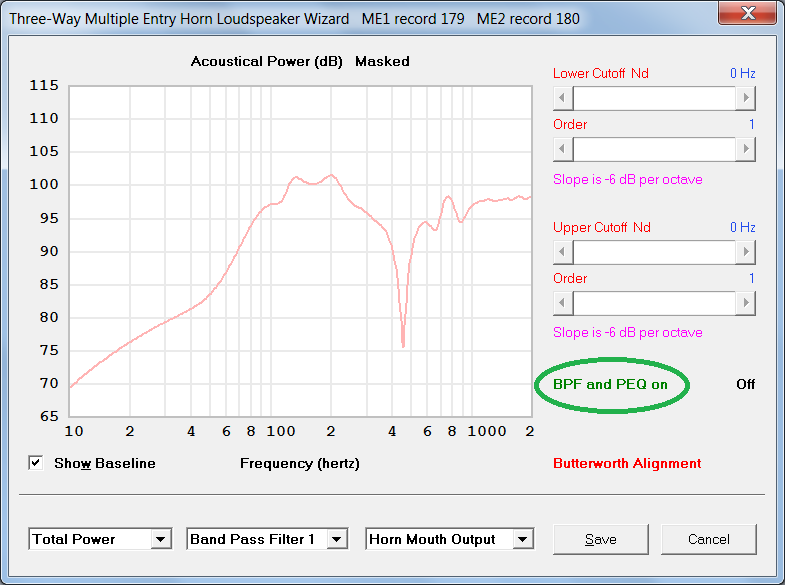Click the lower Order slider track

coord(654,149)
